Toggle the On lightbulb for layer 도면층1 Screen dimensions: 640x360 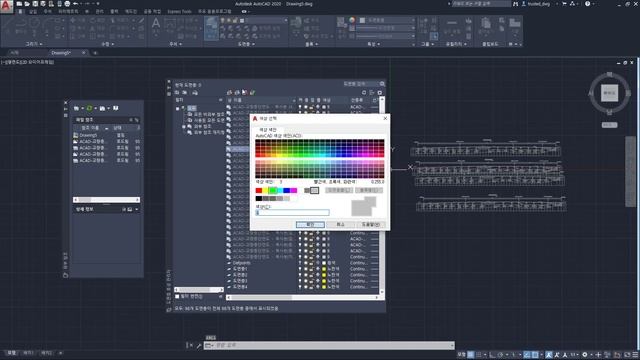(300, 269)
